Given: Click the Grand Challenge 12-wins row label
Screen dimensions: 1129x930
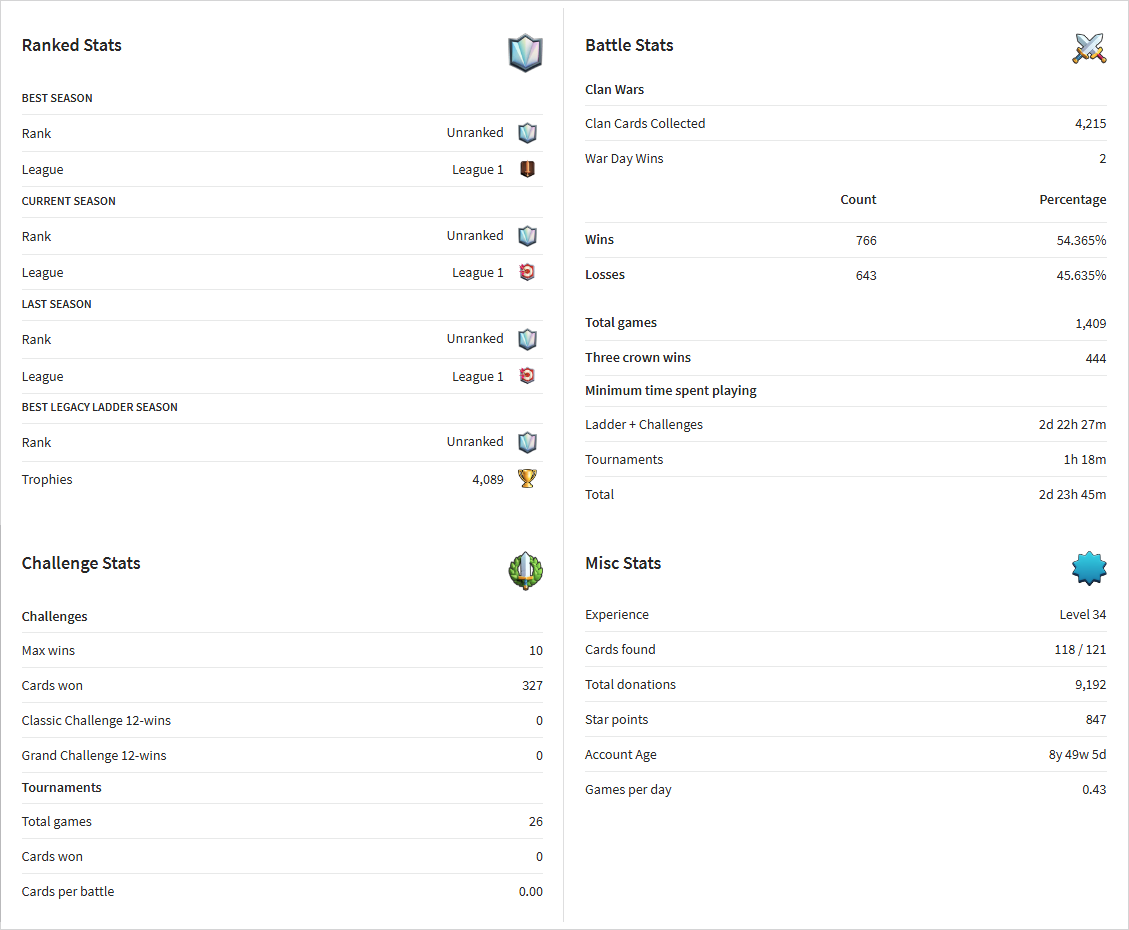Looking at the screenshot, I should 94,755.
